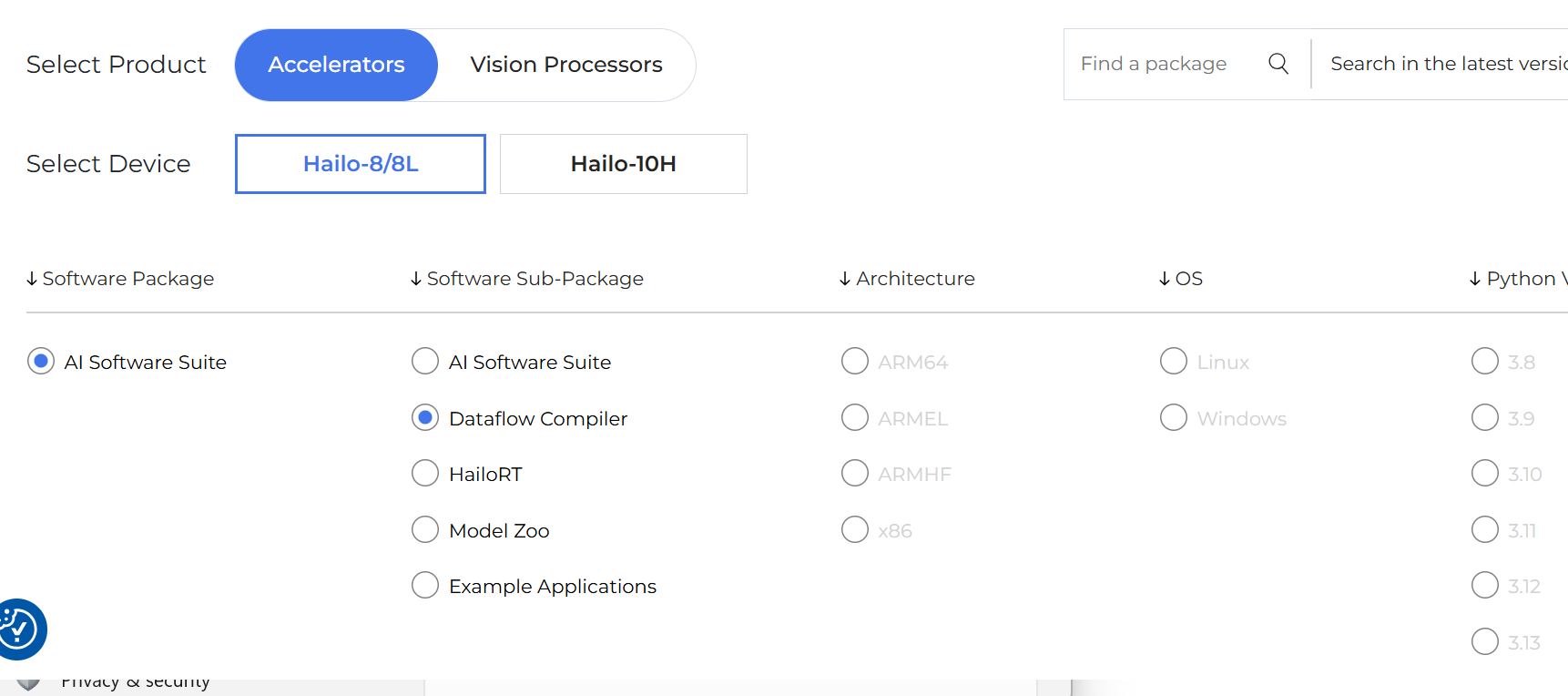The height and width of the screenshot is (696, 1568).
Task: Click the Python column arrow icon
Action: pos(1475,279)
